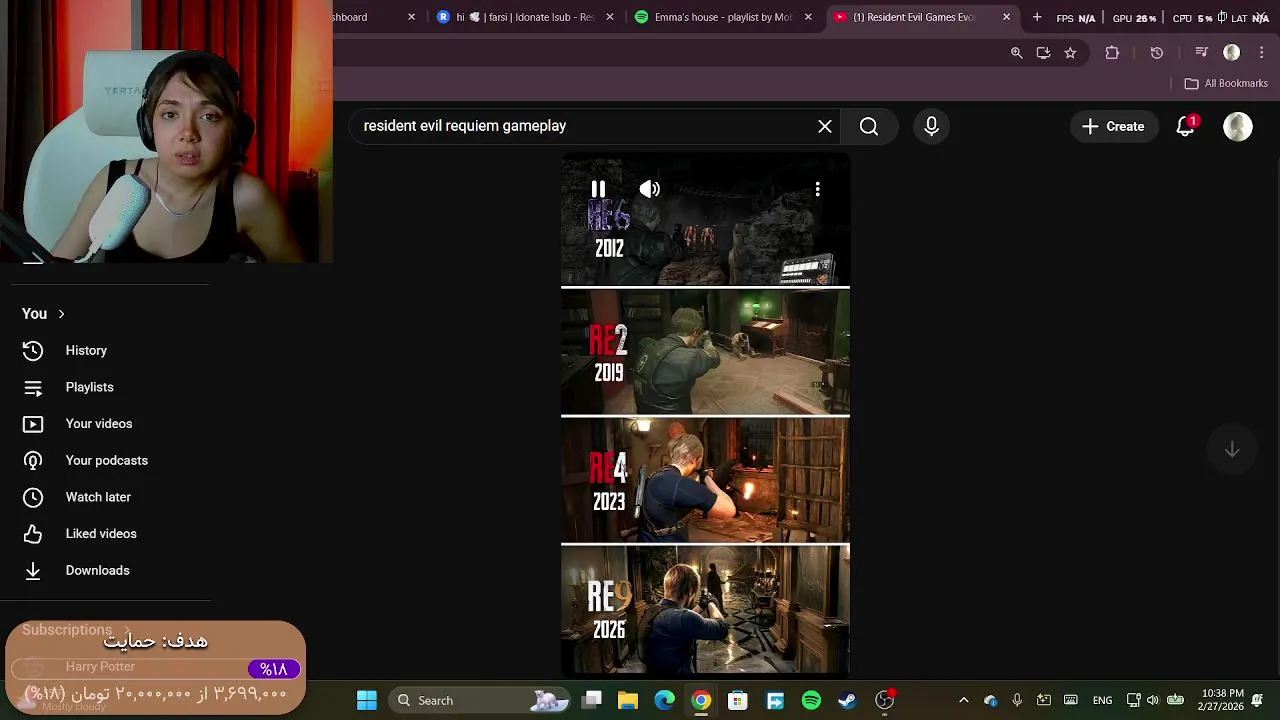The height and width of the screenshot is (720, 1280).
Task: Mute the Short's volume speaker icon
Action: coord(650,189)
